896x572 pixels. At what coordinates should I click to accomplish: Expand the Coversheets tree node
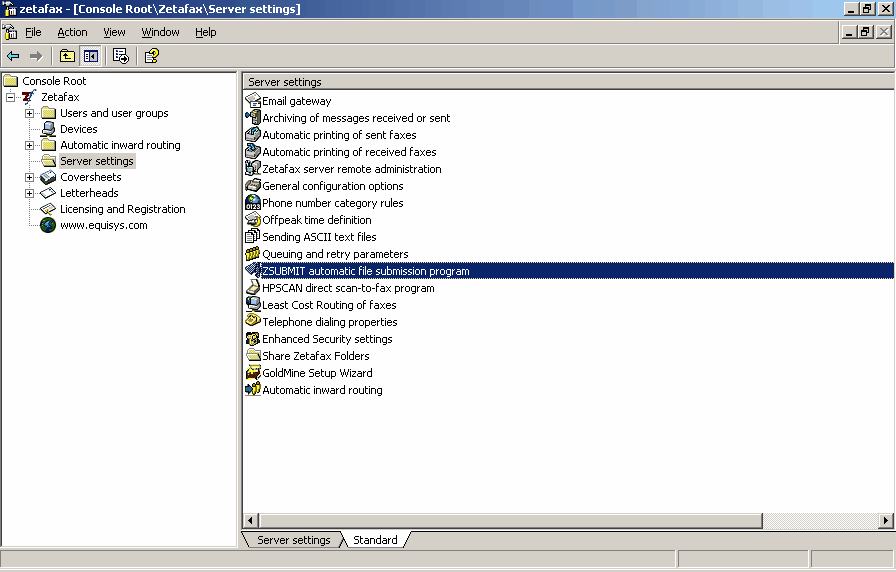30,177
